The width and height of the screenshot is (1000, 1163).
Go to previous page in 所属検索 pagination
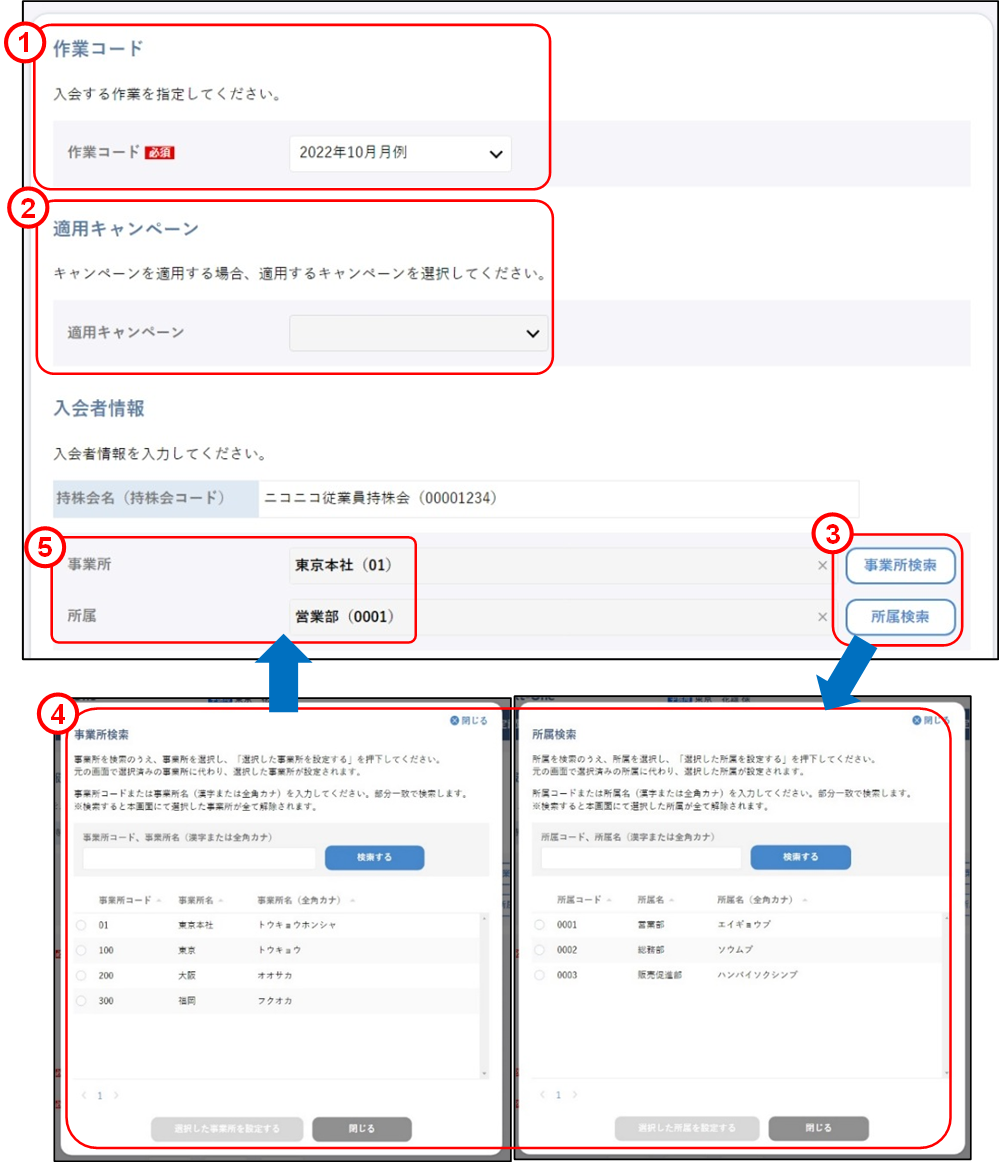pos(543,1093)
